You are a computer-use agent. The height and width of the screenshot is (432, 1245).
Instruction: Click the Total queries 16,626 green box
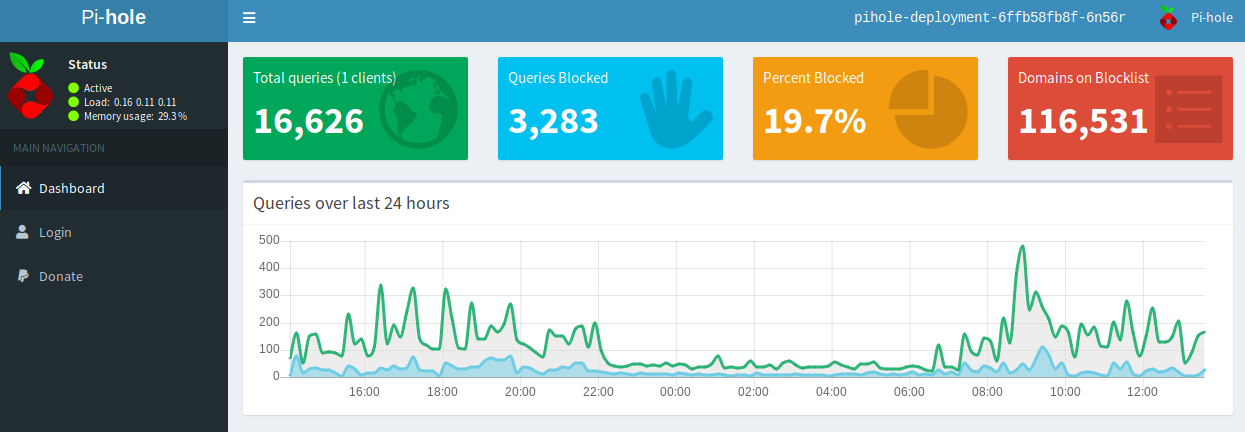point(355,108)
